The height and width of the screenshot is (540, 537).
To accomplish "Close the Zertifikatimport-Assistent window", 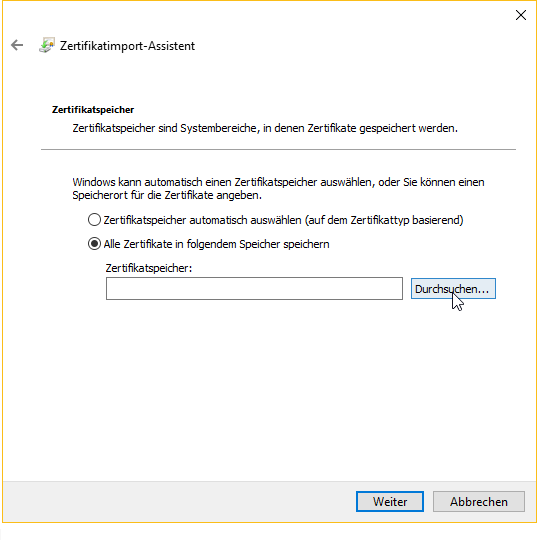I will (520, 15).
